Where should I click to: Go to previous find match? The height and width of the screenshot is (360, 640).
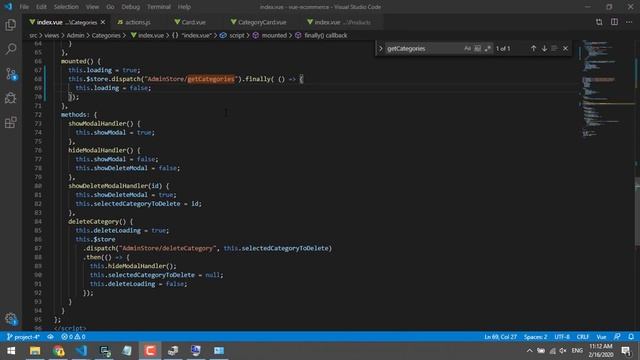[533, 49]
